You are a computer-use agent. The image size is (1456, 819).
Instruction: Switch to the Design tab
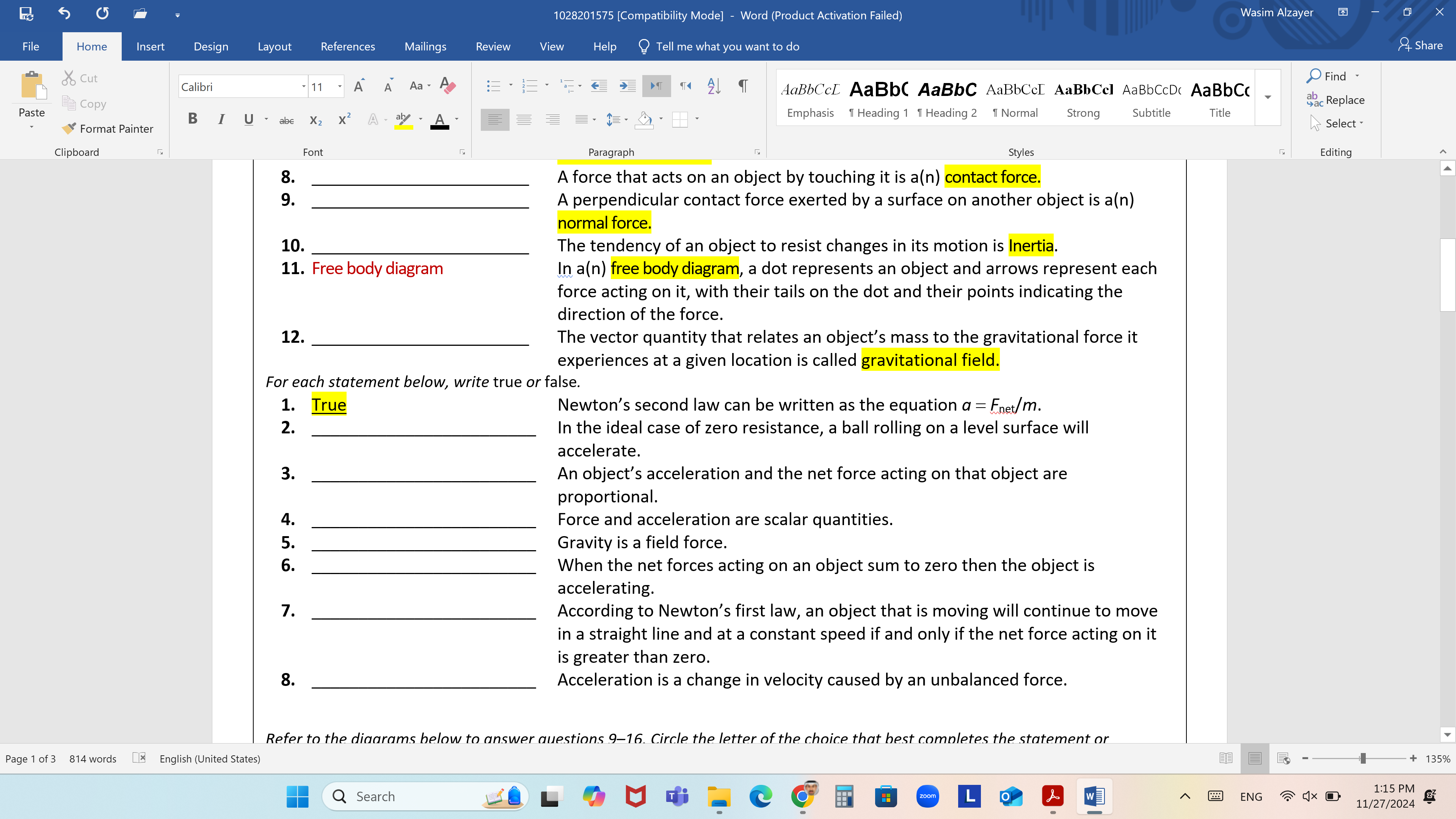coord(211,46)
